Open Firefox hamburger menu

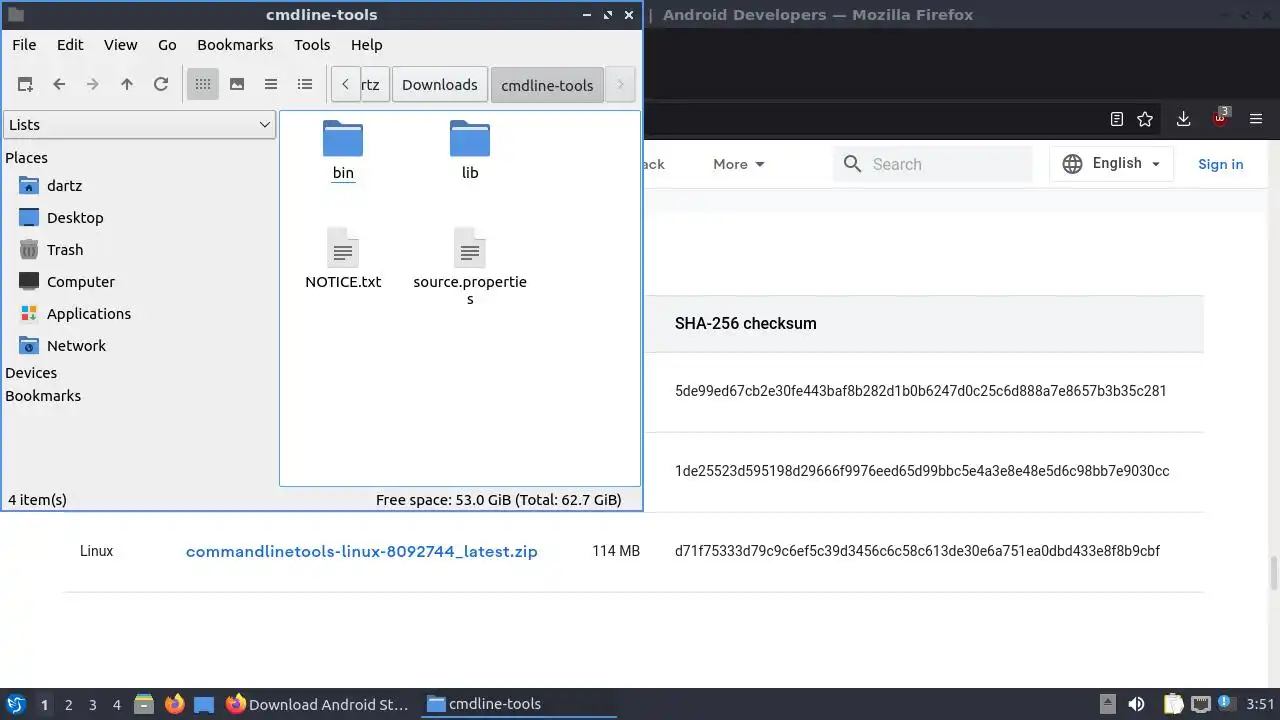tap(1257, 119)
